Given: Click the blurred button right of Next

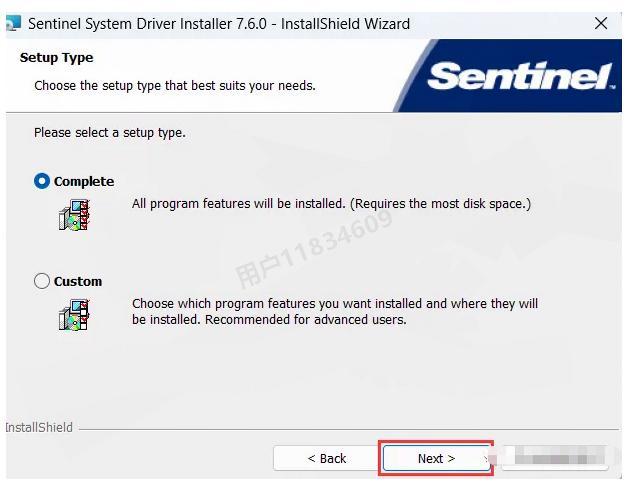Looking at the screenshot, I should [555, 457].
